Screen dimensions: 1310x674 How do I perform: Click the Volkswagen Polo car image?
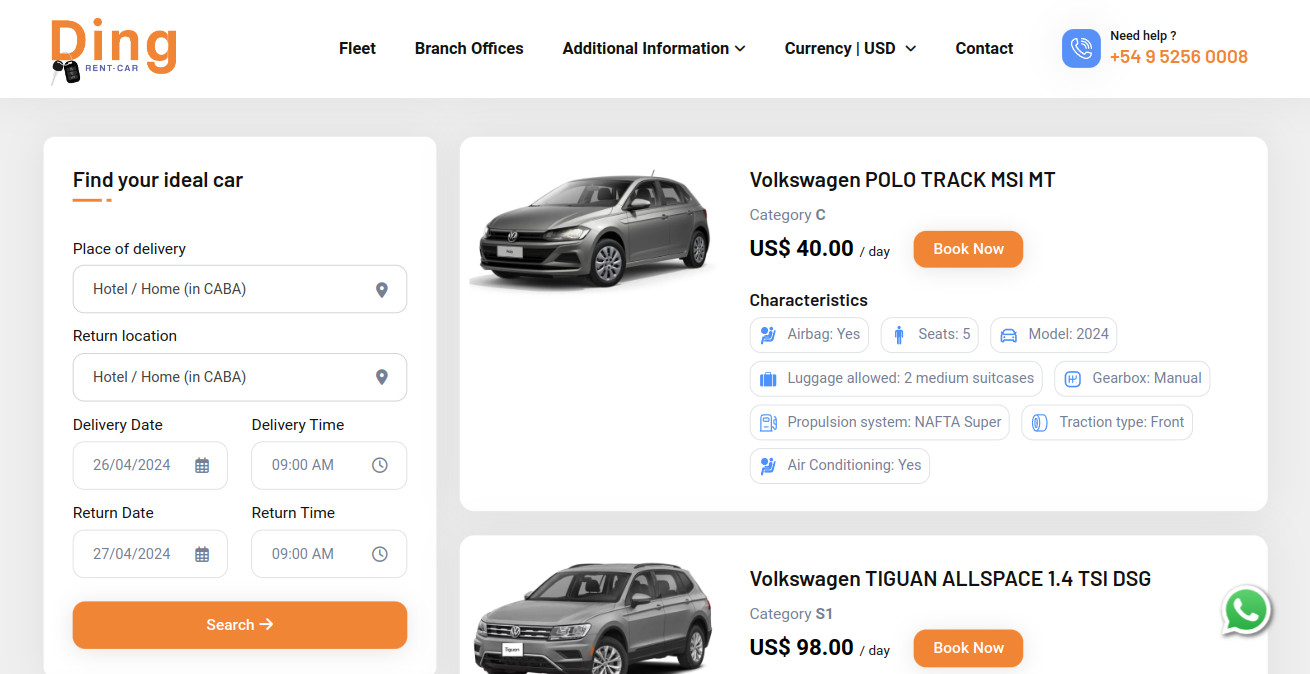(x=594, y=232)
